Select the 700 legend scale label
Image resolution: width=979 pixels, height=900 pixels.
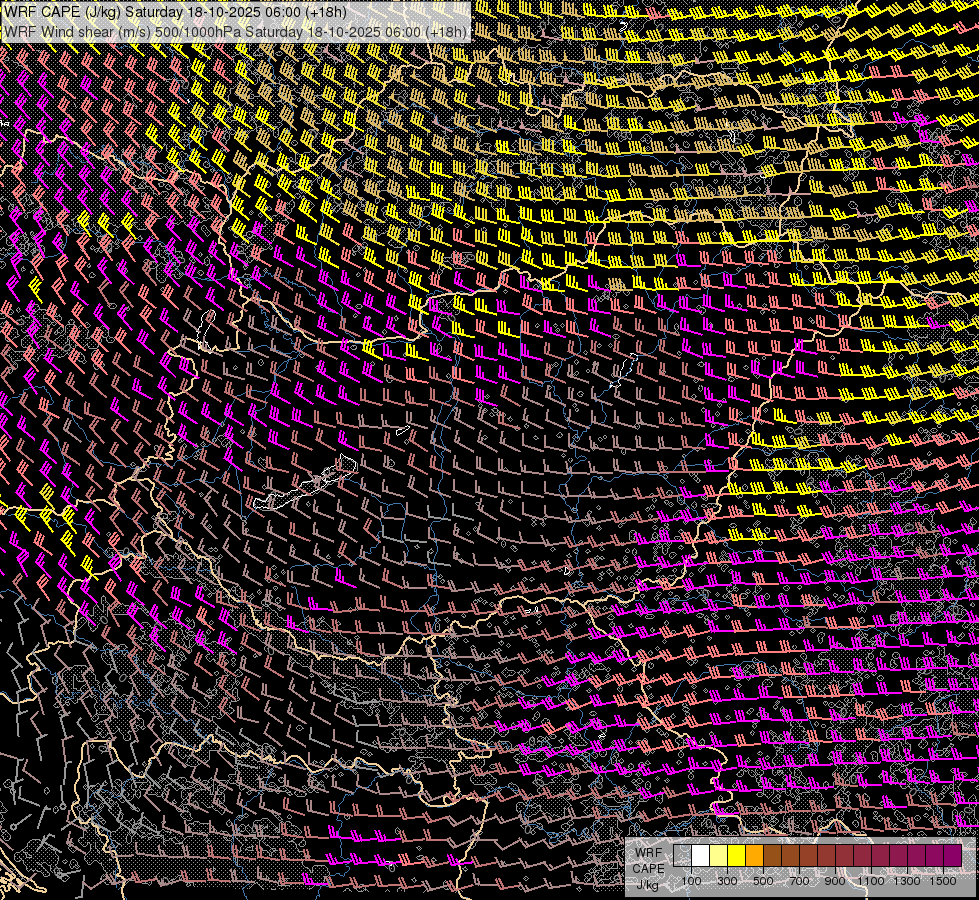(x=799, y=881)
